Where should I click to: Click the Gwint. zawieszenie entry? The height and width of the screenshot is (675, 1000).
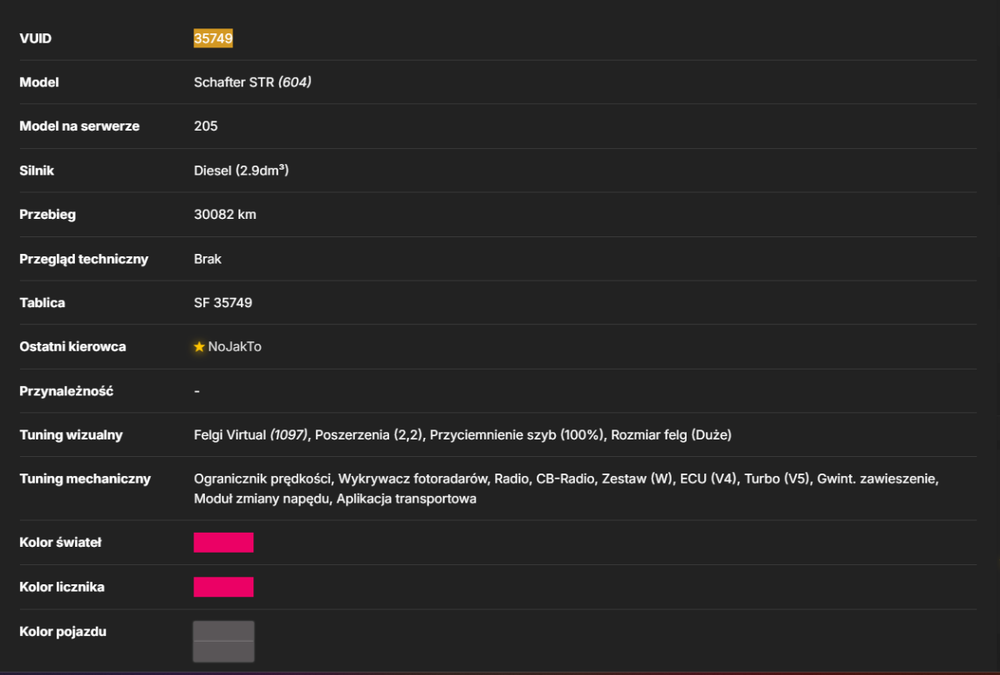click(x=878, y=479)
